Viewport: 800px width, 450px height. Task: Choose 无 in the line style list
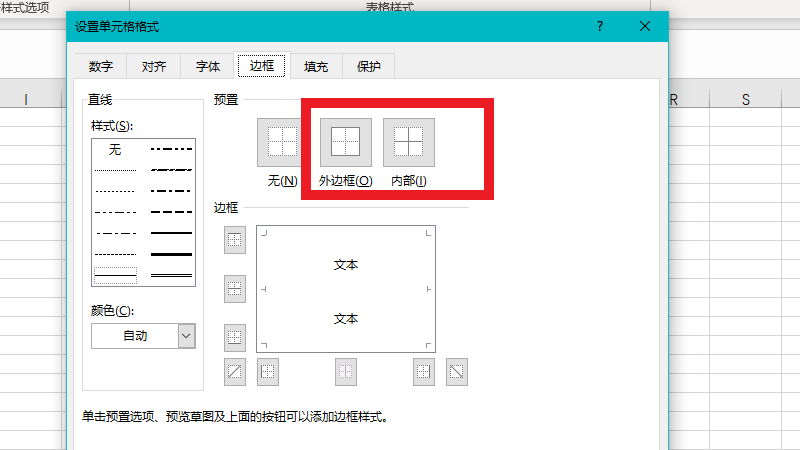pyautogui.click(x=115, y=149)
